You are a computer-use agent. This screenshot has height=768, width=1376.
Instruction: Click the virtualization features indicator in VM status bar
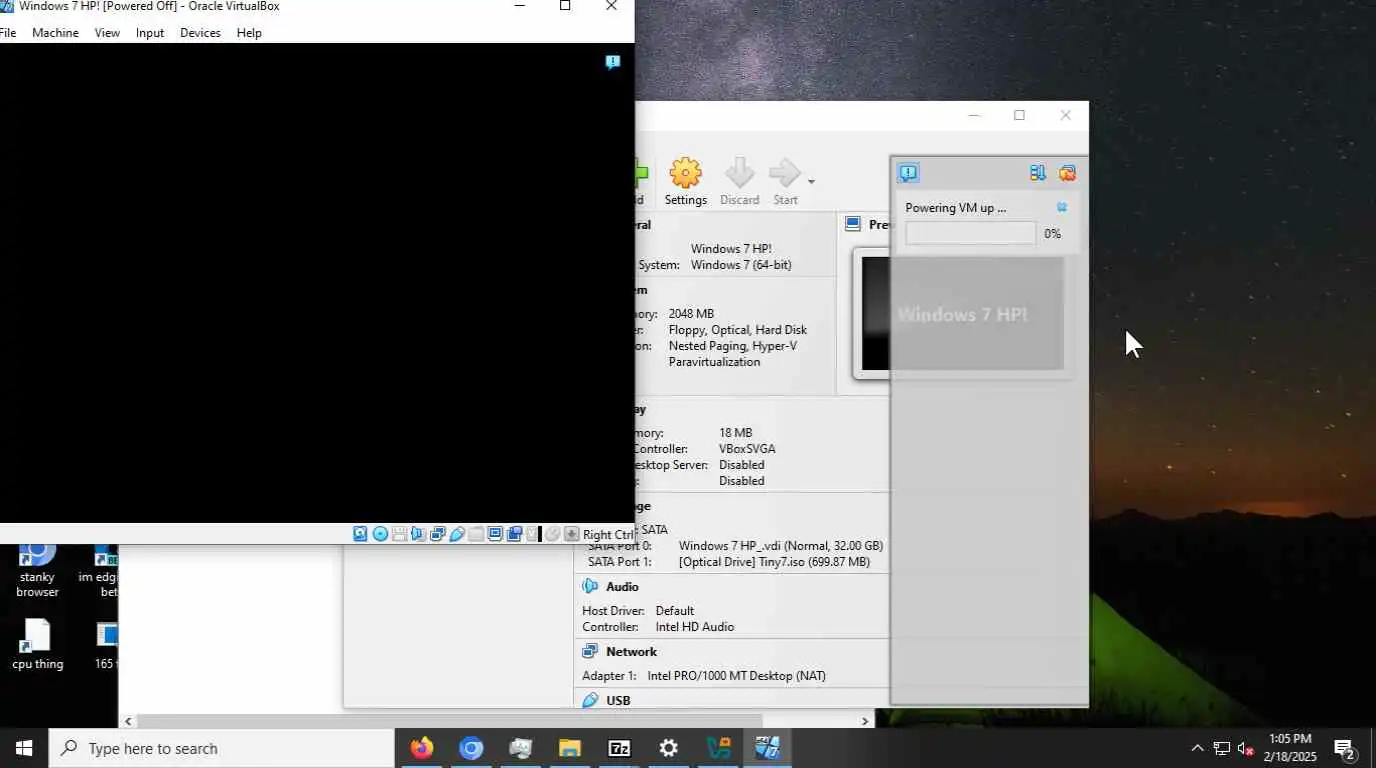coord(532,534)
